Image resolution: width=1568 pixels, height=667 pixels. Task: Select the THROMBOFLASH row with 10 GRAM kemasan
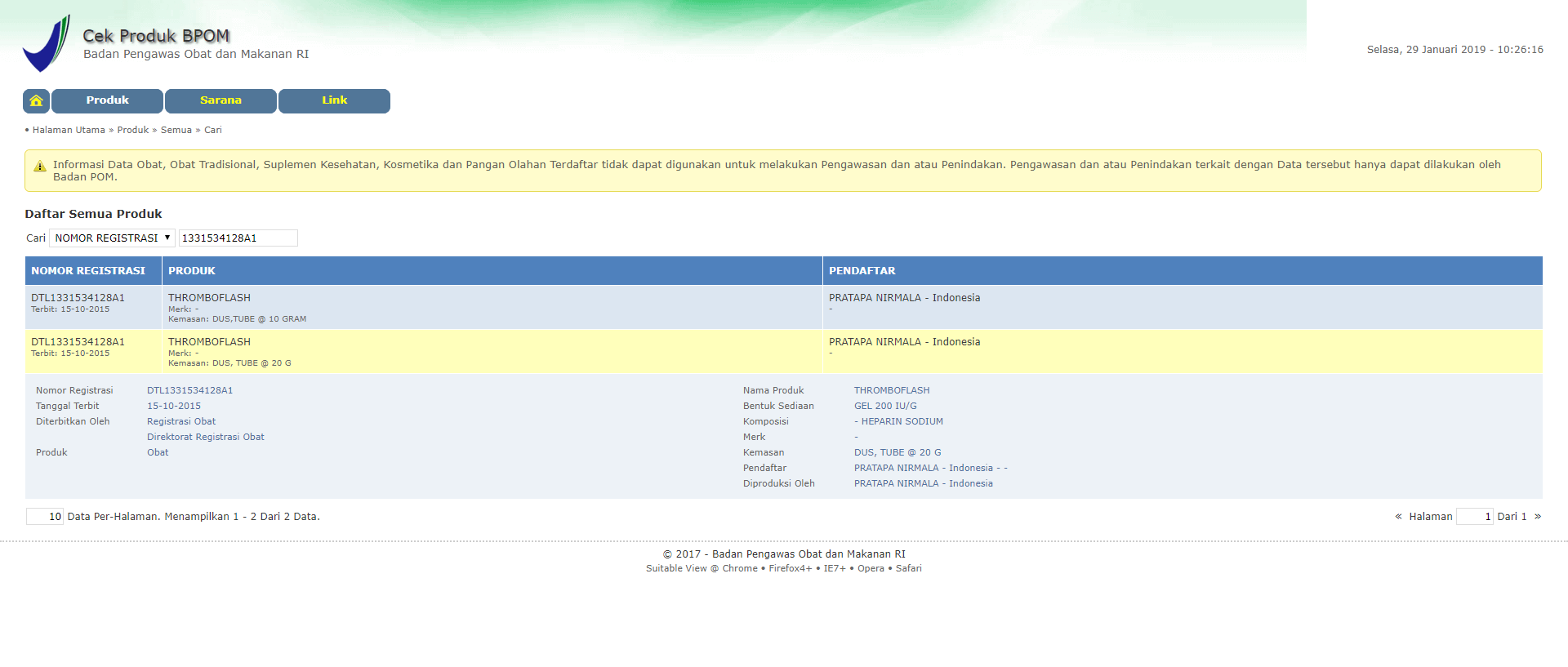coord(784,307)
